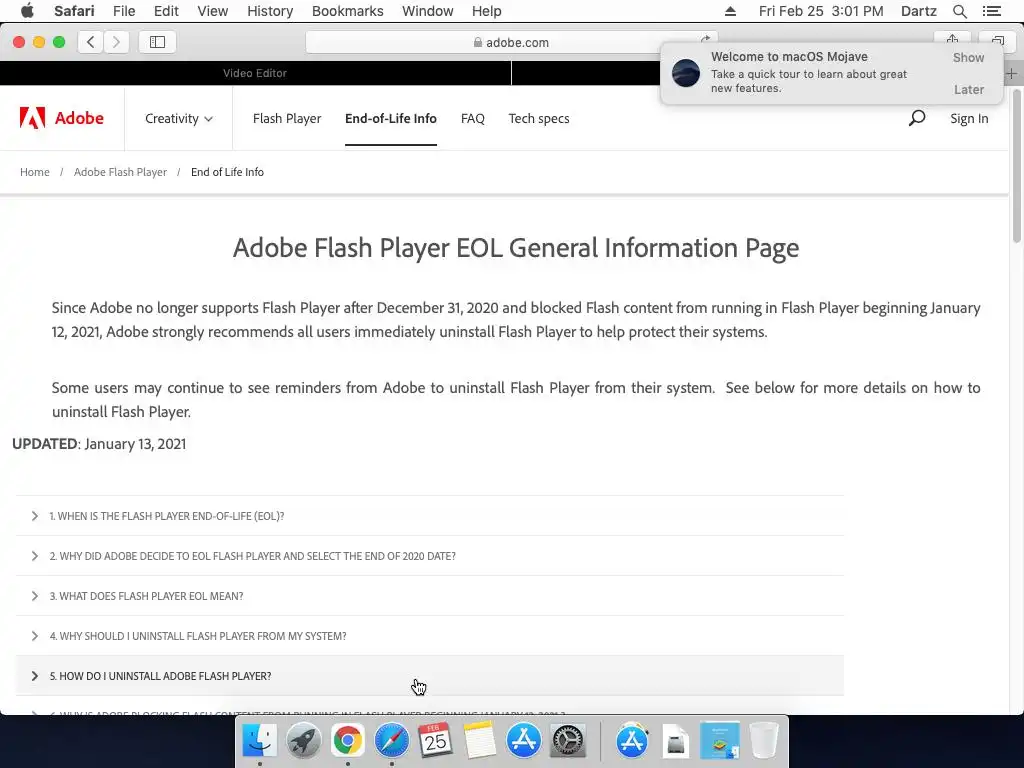The image size is (1024, 768).
Task: Open the FAQ nav link
Action: 473,118
